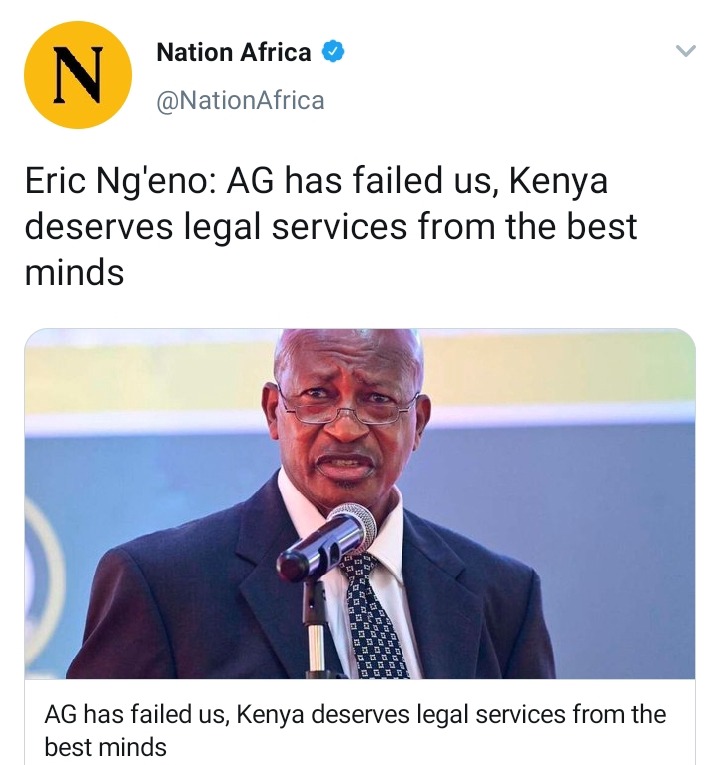Click the patterned tie in the preview photo
The image size is (720, 765).
pyautogui.click(x=373, y=617)
